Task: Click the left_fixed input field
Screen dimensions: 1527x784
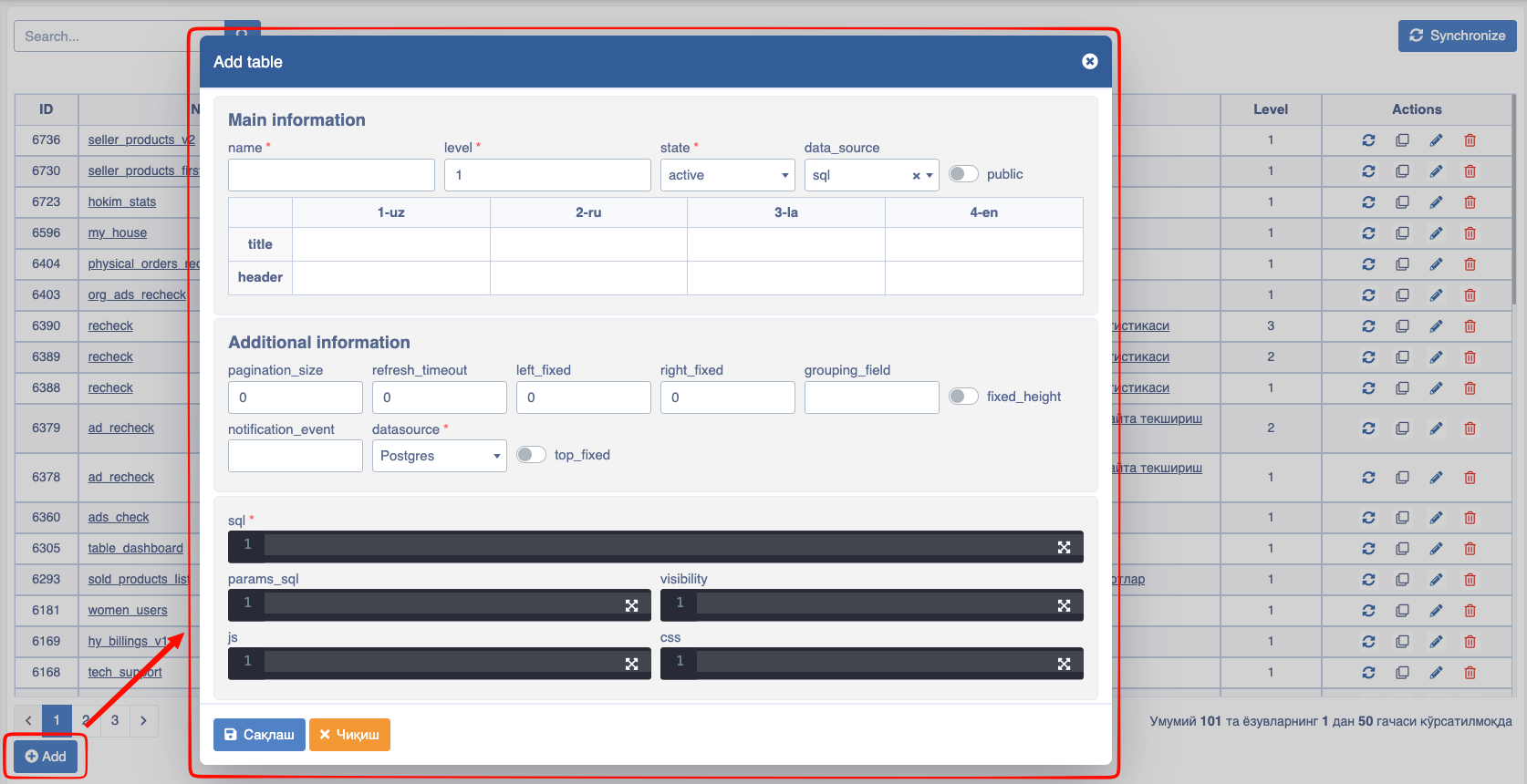Action: pyautogui.click(x=584, y=397)
